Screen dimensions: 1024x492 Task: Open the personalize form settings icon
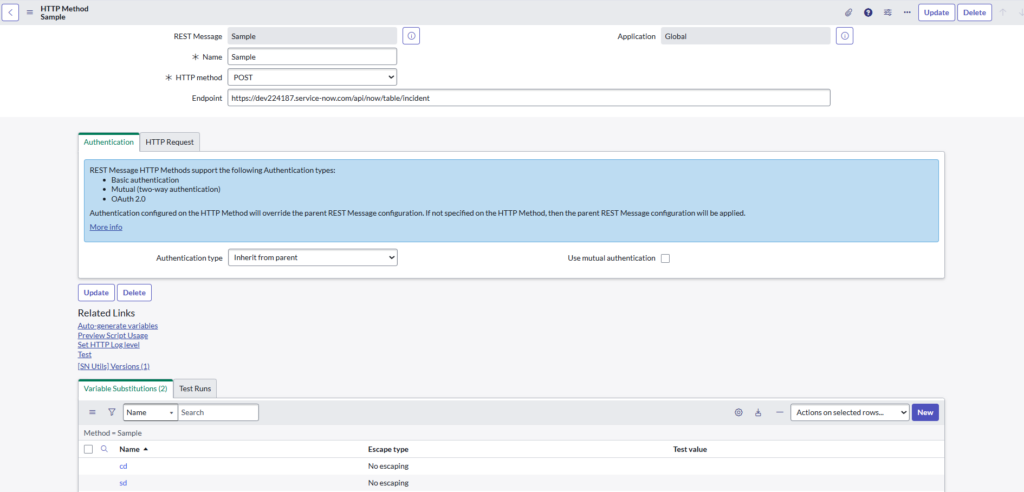(887, 13)
